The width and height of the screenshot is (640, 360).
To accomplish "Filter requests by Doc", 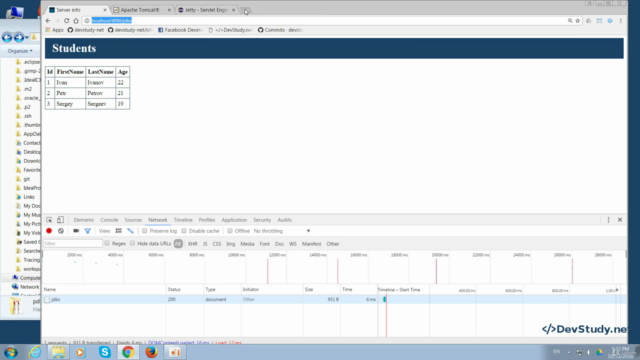I will click(x=279, y=244).
